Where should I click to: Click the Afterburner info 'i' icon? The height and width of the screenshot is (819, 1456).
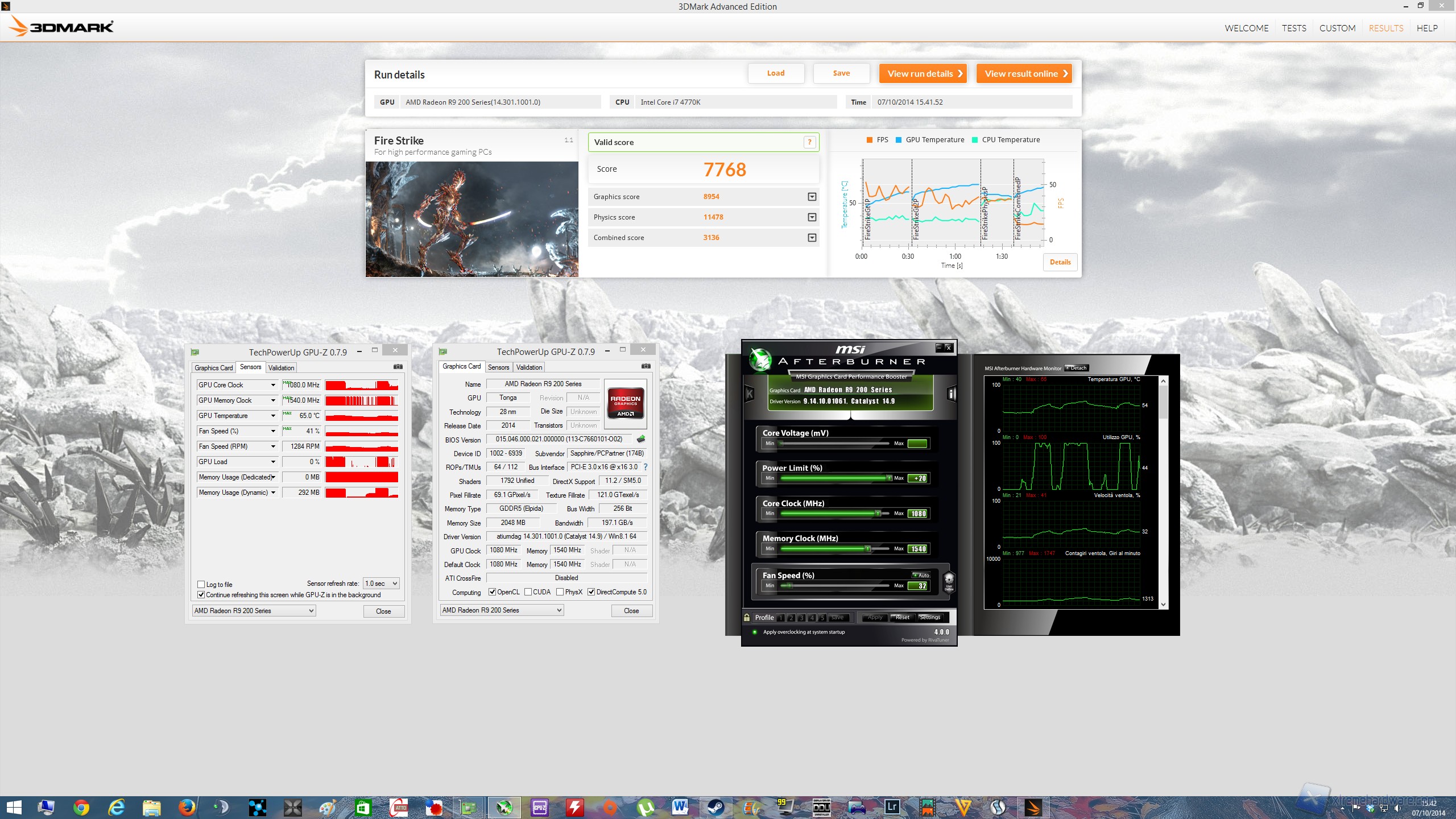click(x=952, y=394)
